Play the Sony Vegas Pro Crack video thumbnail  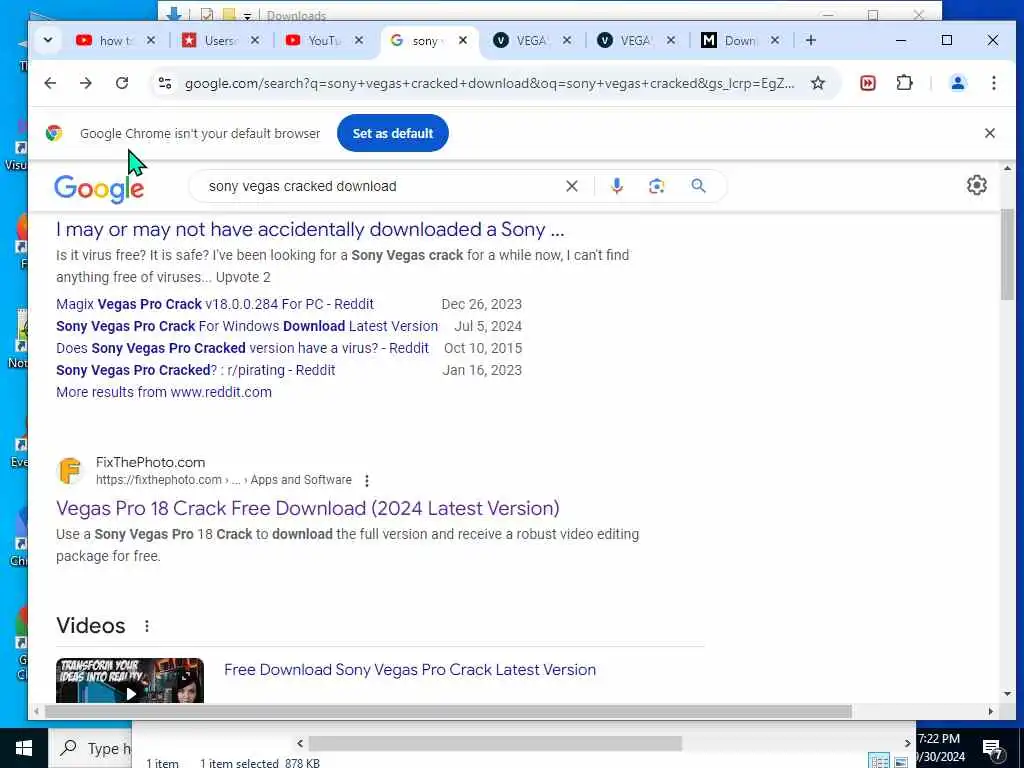pyautogui.click(x=130, y=680)
